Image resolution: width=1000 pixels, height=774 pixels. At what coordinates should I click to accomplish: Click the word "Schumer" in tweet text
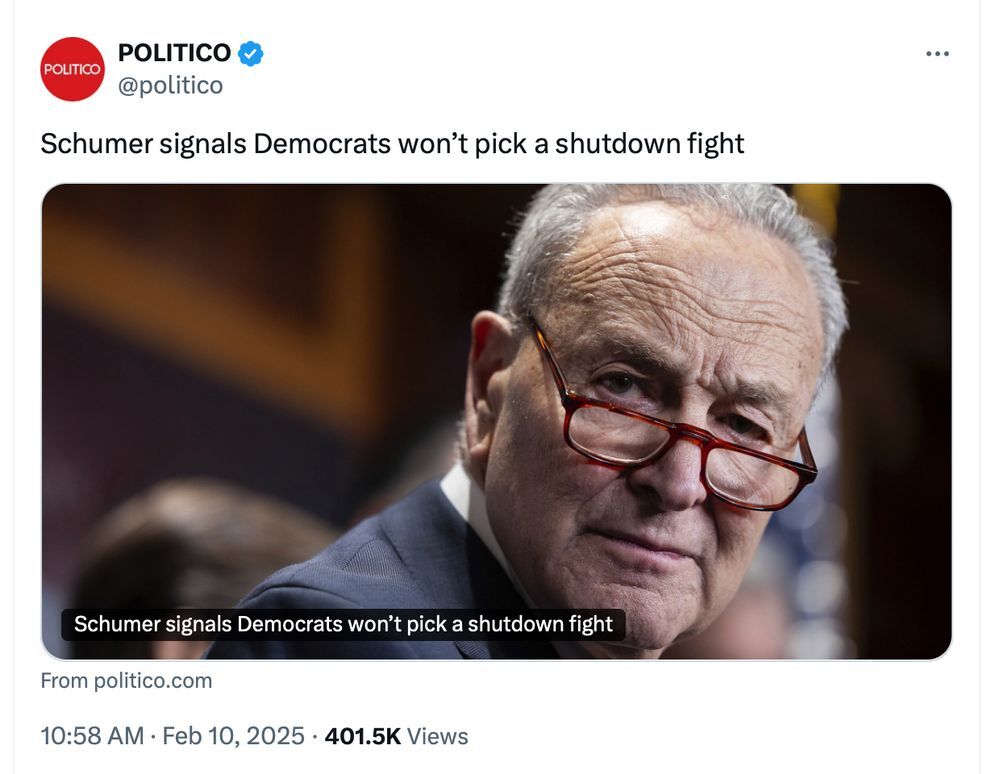click(96, 144)
